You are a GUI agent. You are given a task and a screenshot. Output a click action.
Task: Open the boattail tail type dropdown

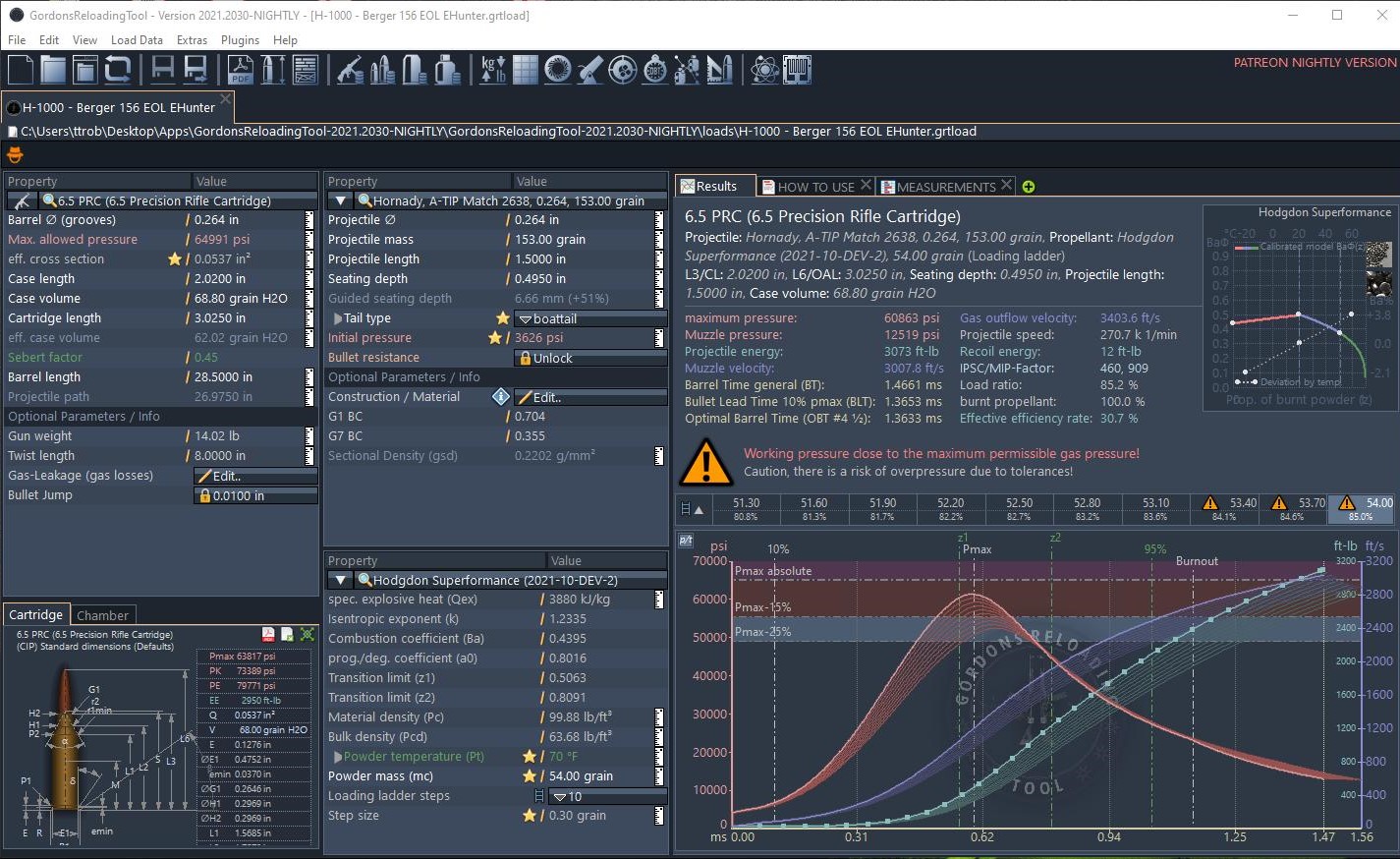pos(590,318)
